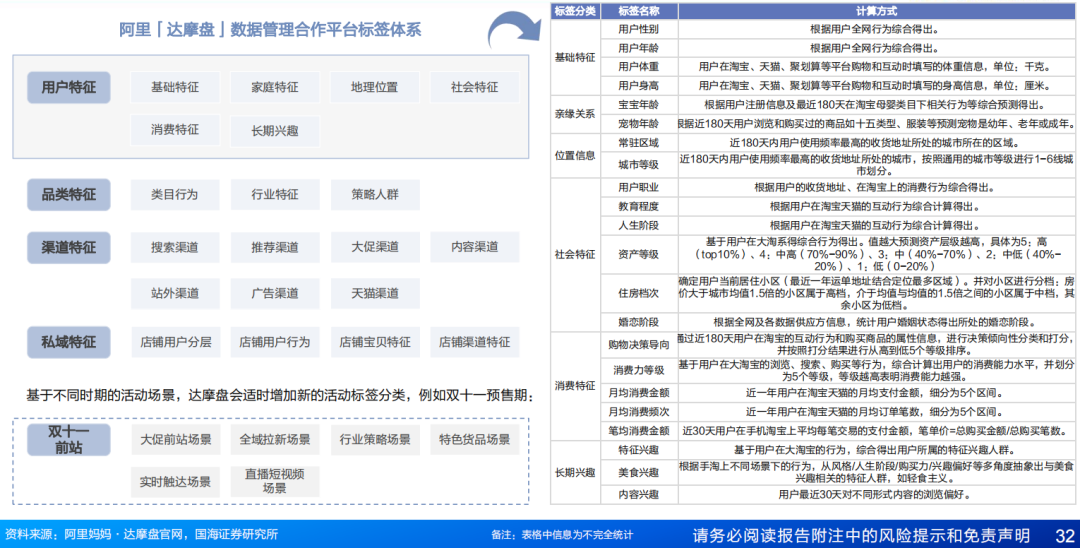The image size is (1080, 548).
Task: Click the 标签分类 table header
Action: point(575,11)
